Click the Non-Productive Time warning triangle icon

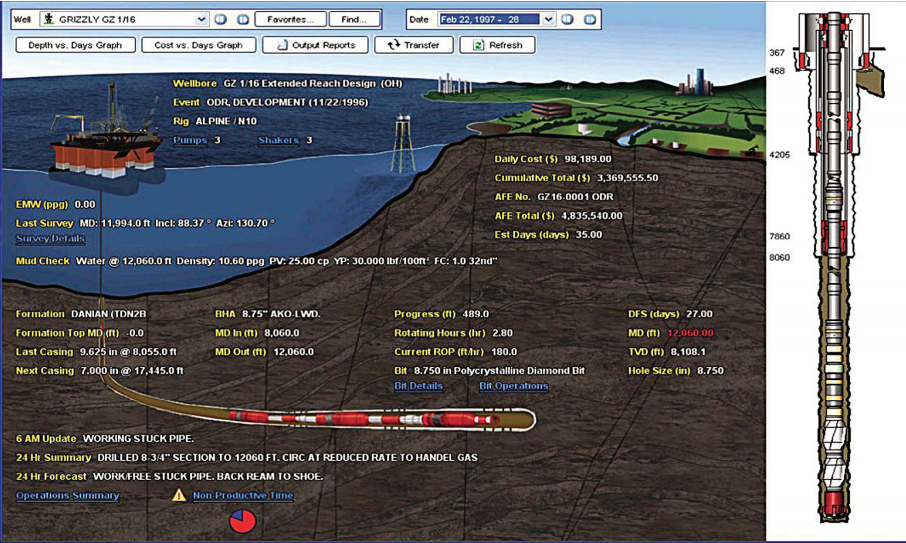pyautogui.click(x=178, y=495)
